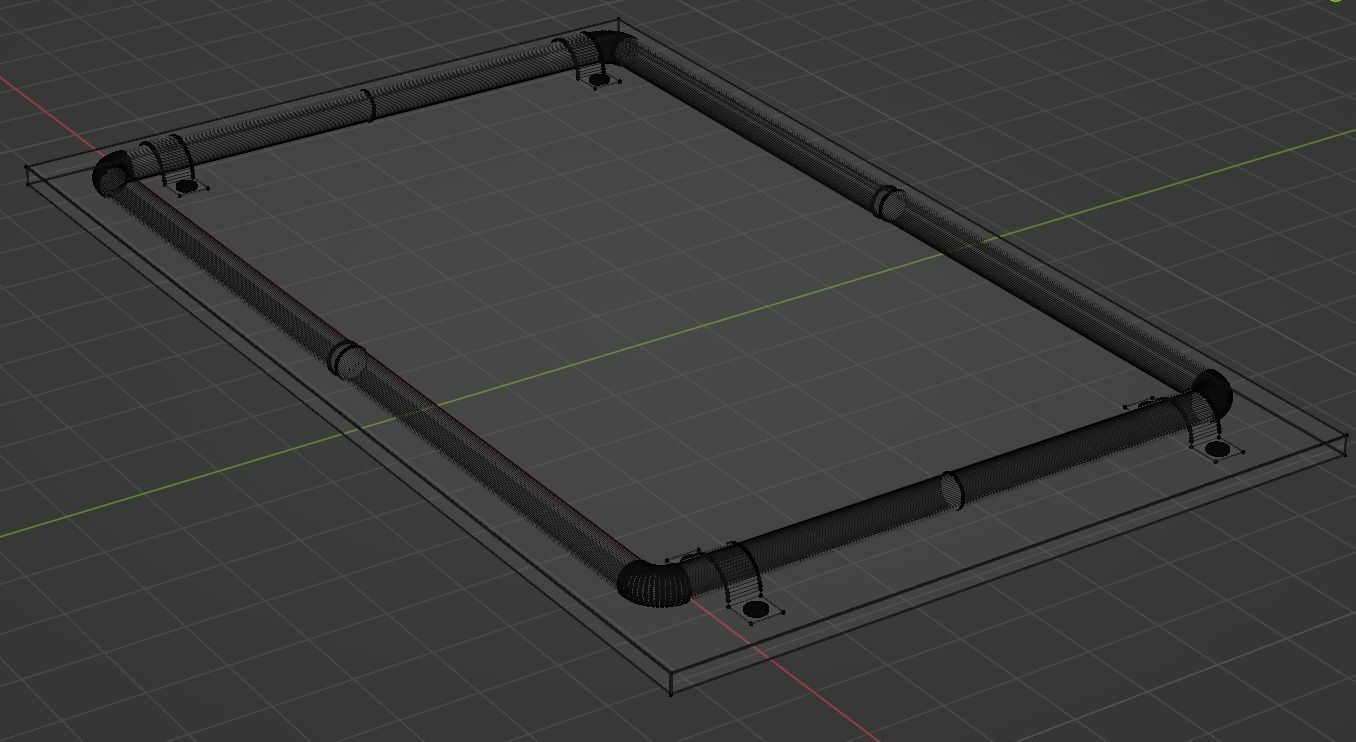This screenshot has height=742, width=1356.
Task: Select the coupling ring on the pipe along the red axis
Action: click(x=348, y=360)
